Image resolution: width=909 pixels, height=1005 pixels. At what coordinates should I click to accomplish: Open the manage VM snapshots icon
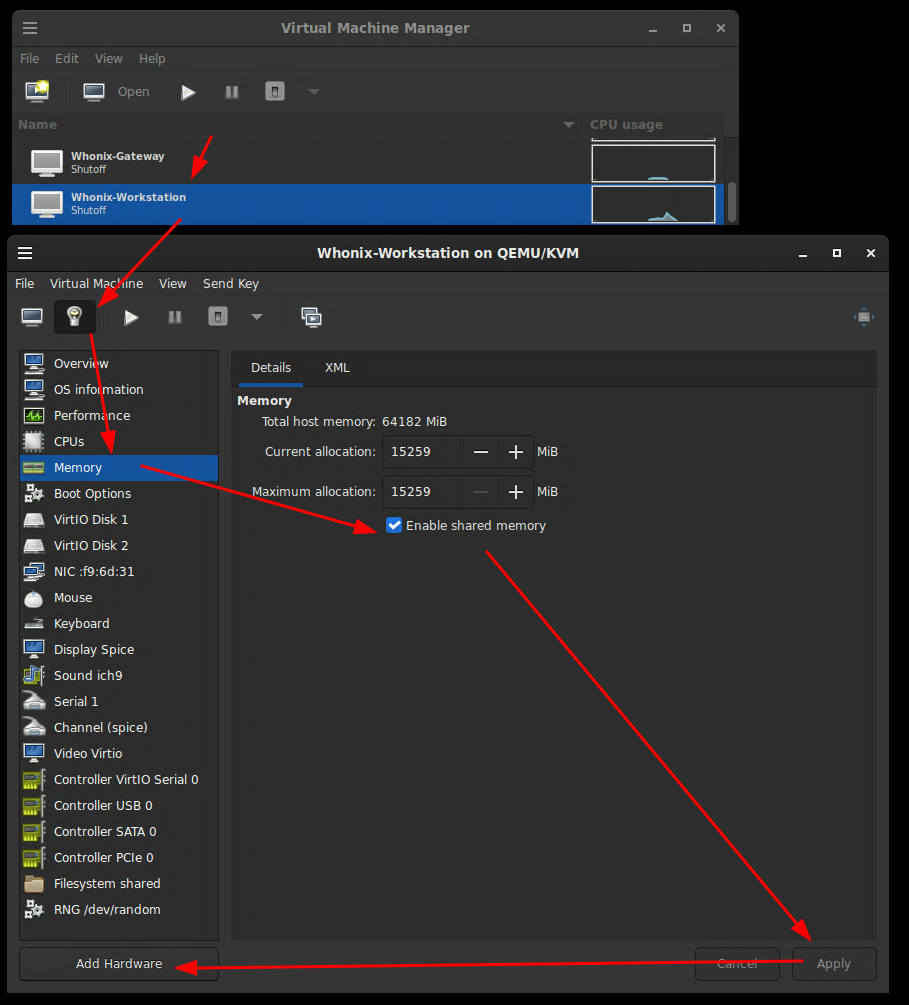[x=312, y=317]
